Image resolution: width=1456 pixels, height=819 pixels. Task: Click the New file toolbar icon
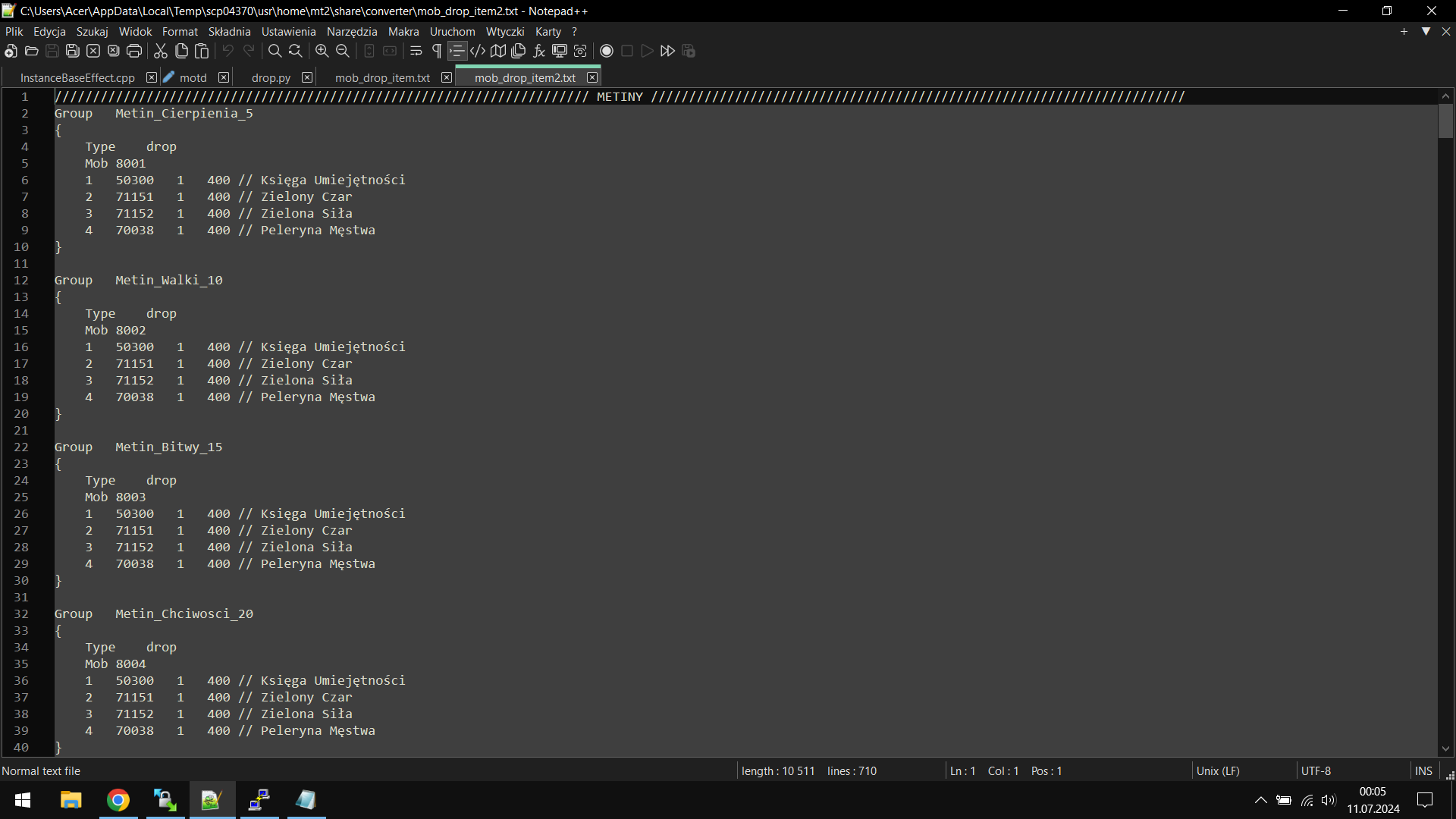coord(11,51)
